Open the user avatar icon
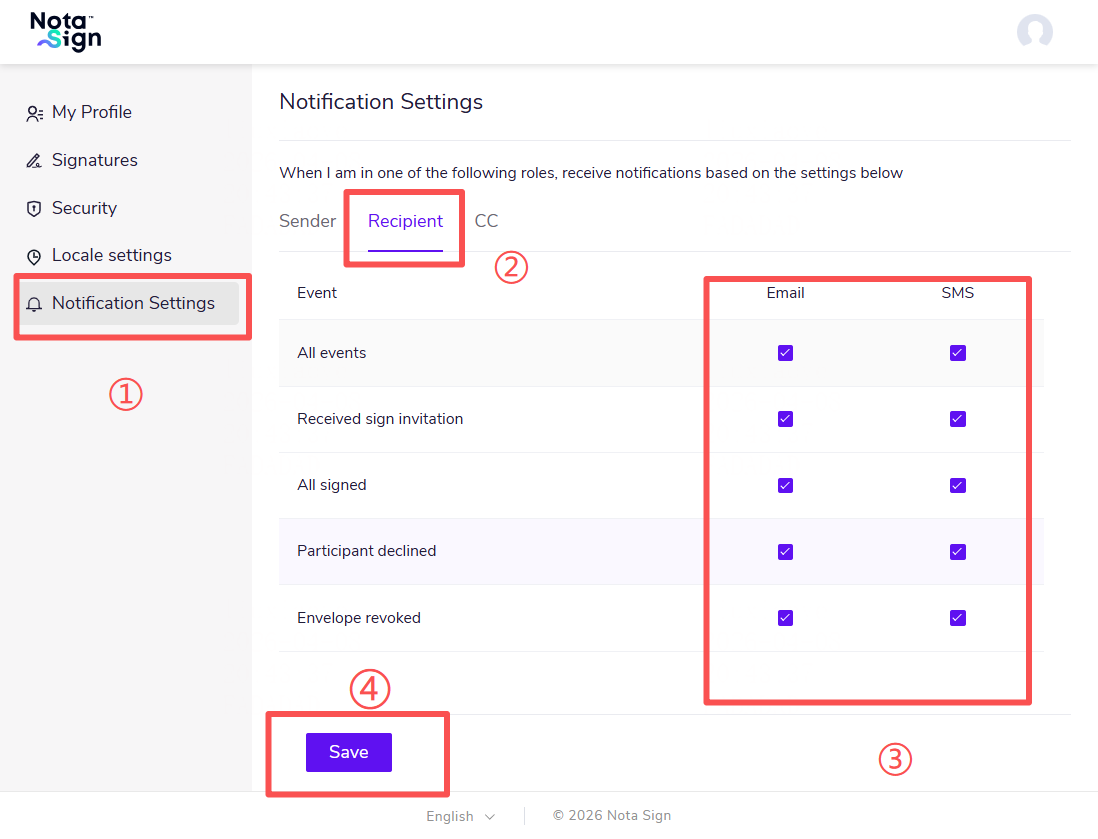 pos(1034,32)
